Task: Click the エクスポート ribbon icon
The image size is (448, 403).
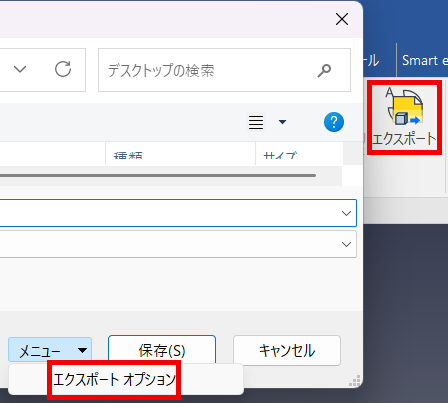Action: click(404, 118)
